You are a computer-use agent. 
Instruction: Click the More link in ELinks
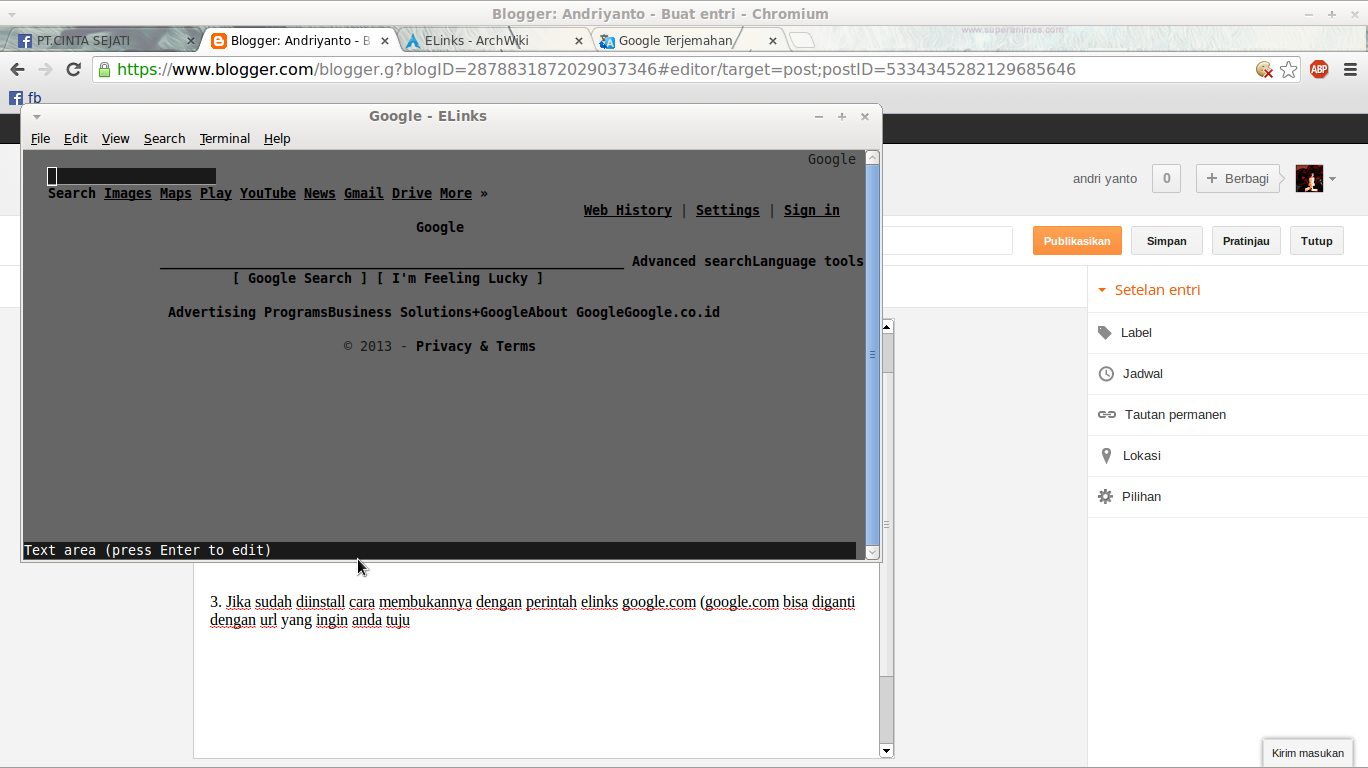(x=456, y=193)
